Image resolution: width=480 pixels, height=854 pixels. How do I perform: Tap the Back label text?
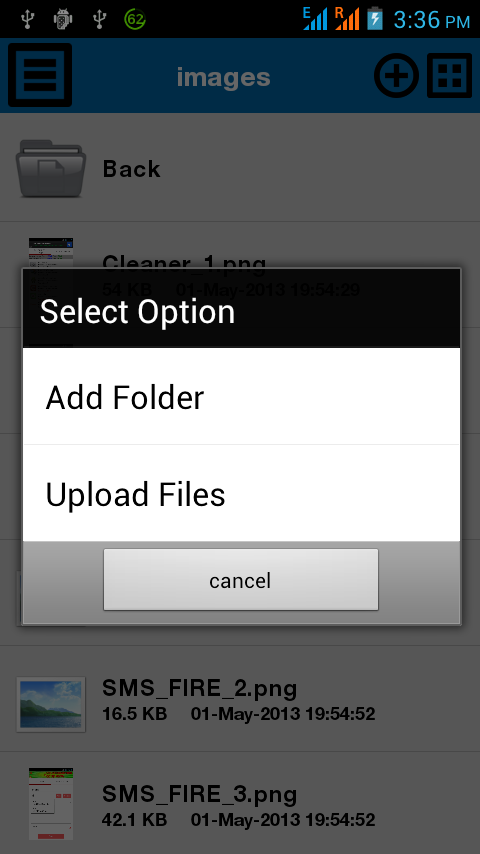pyautogui.click(x=131, y=169)
